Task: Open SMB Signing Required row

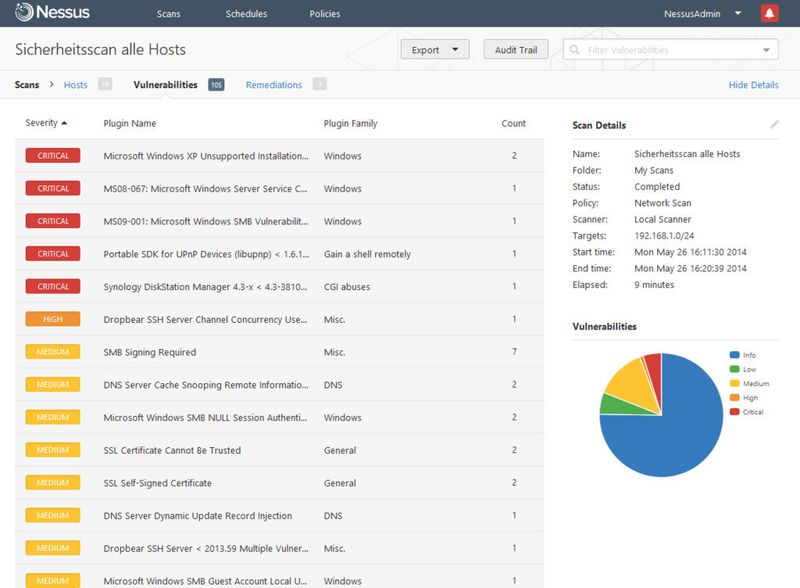Action: (x=279, y=352)
